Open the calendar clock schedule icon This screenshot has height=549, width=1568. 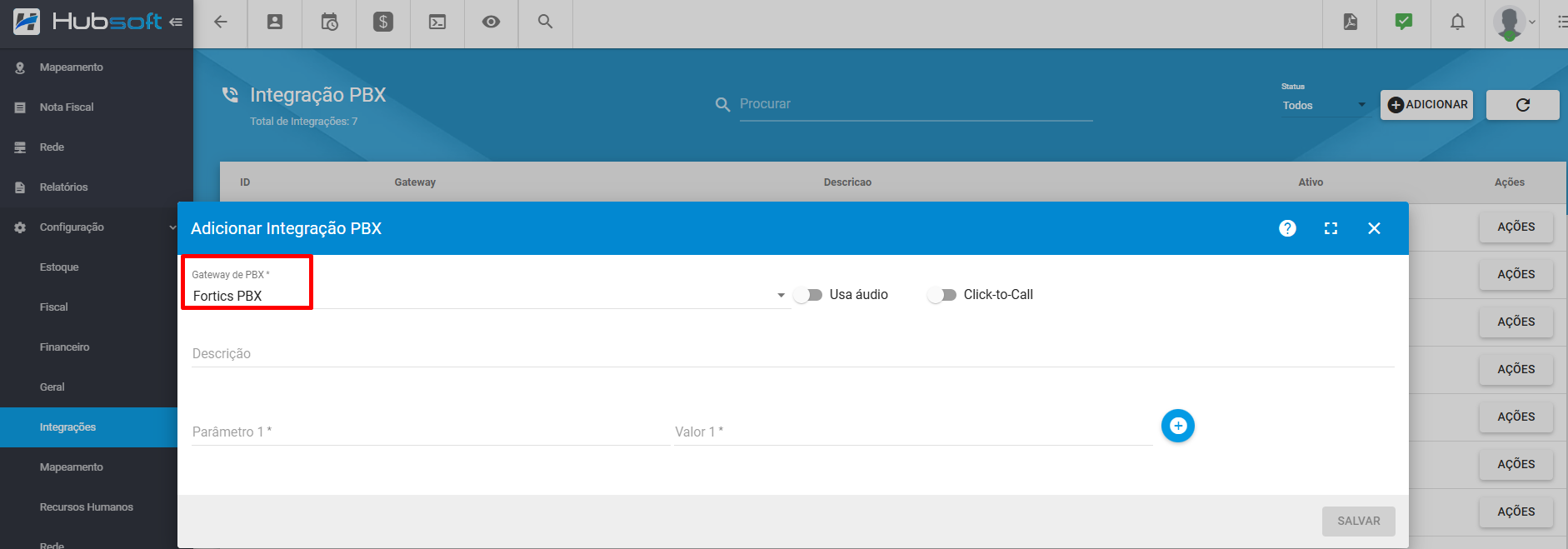coord(329,22)
